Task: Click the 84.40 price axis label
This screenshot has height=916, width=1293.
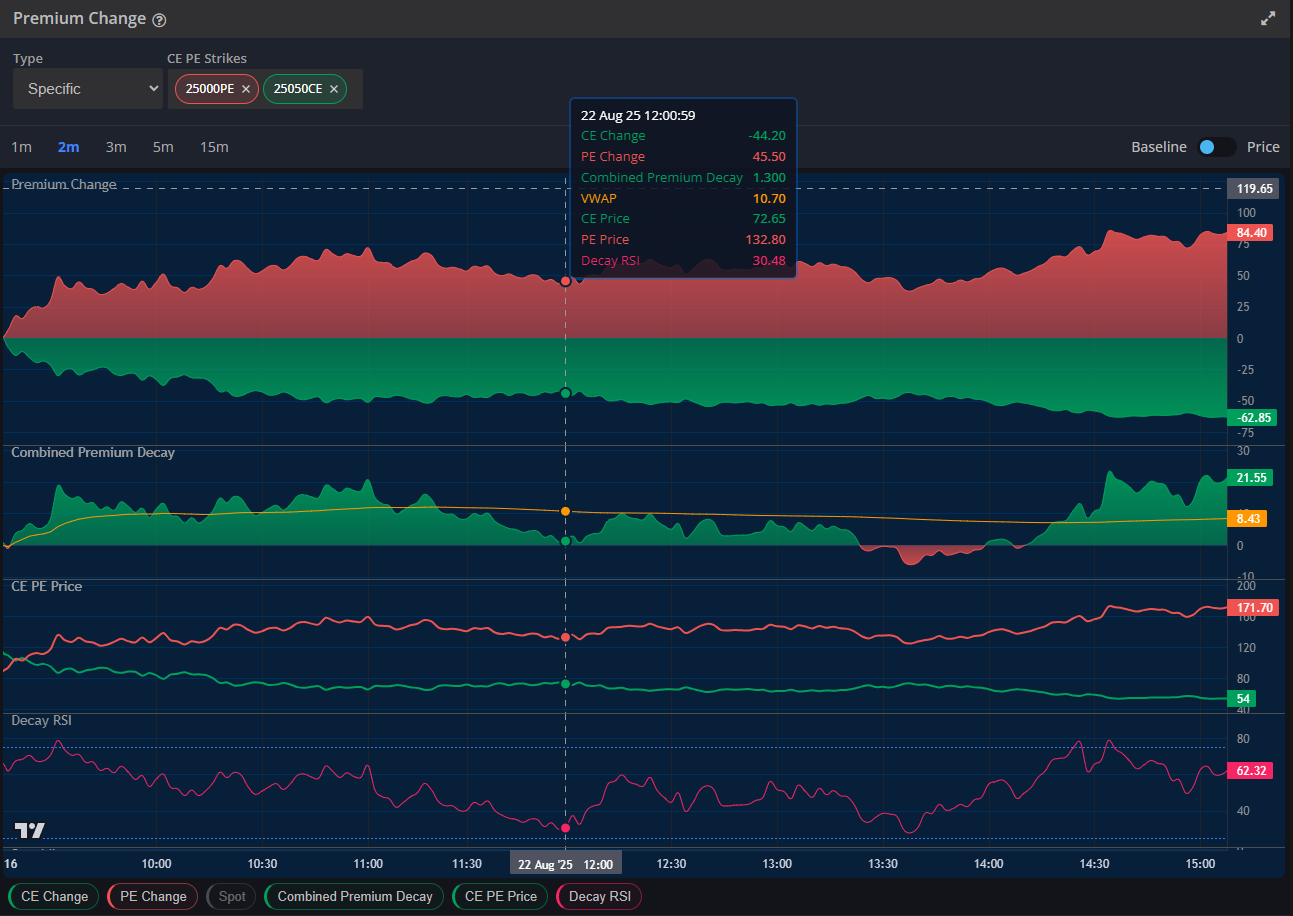Action: (x=1251, y=232)
